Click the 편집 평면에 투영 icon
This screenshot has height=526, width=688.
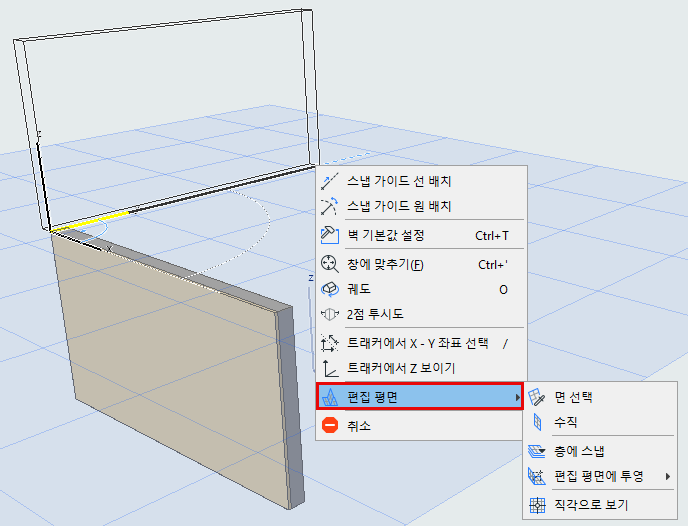pos(537,476)
